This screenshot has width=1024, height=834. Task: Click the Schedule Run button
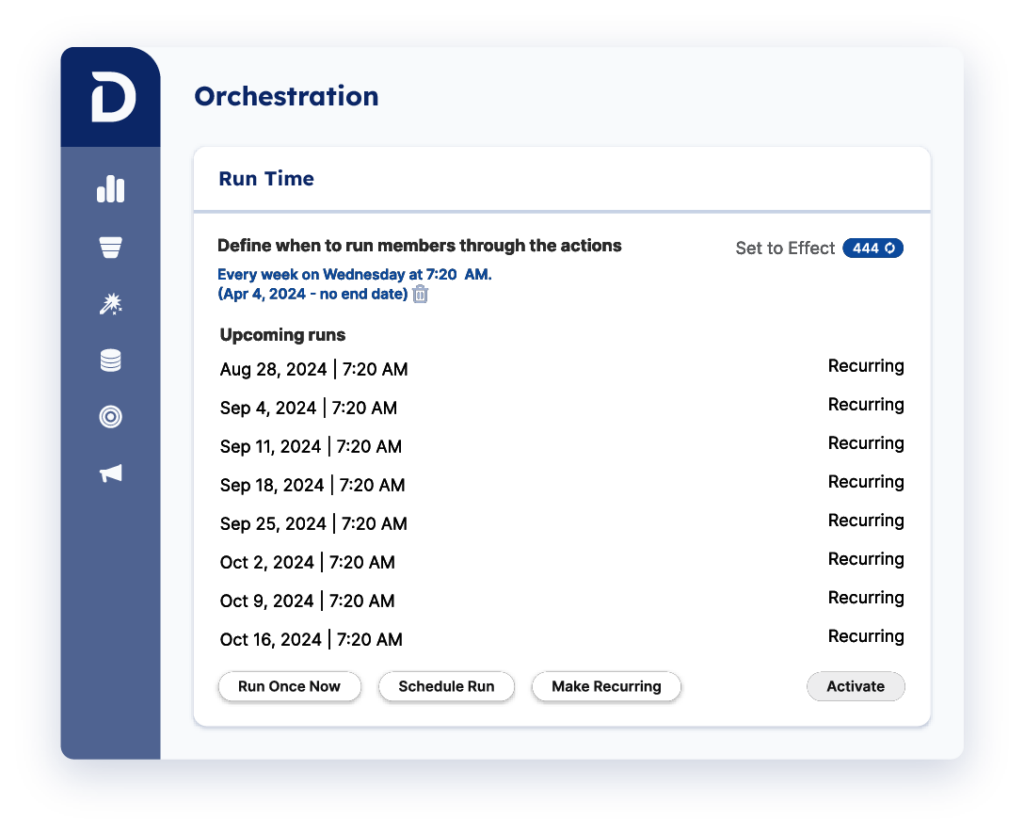click(x=446, y=687)
